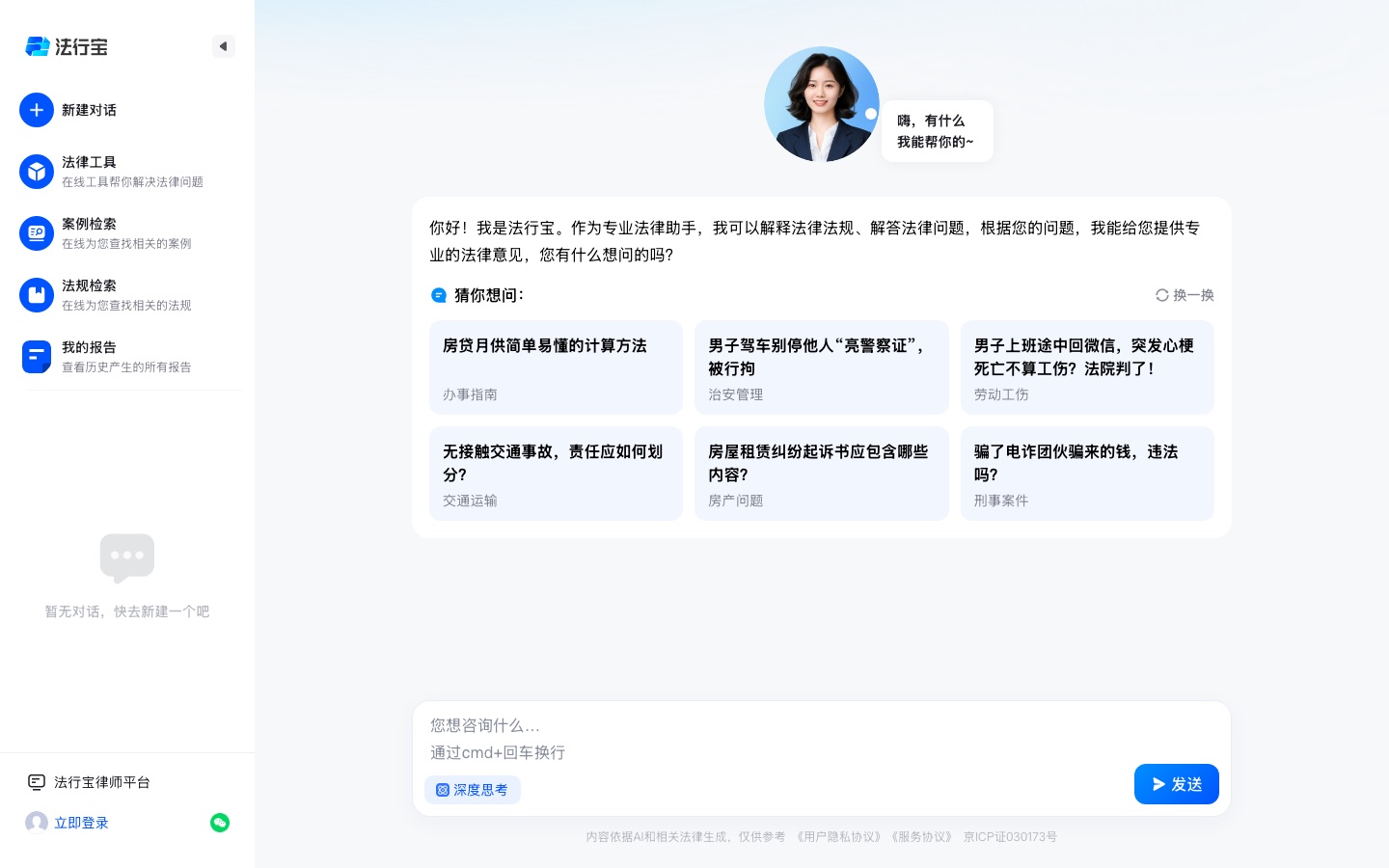Click the 京ICP证030173号 link
The width and height of the screenshot is (1389, 868).
coord(1010,837)
